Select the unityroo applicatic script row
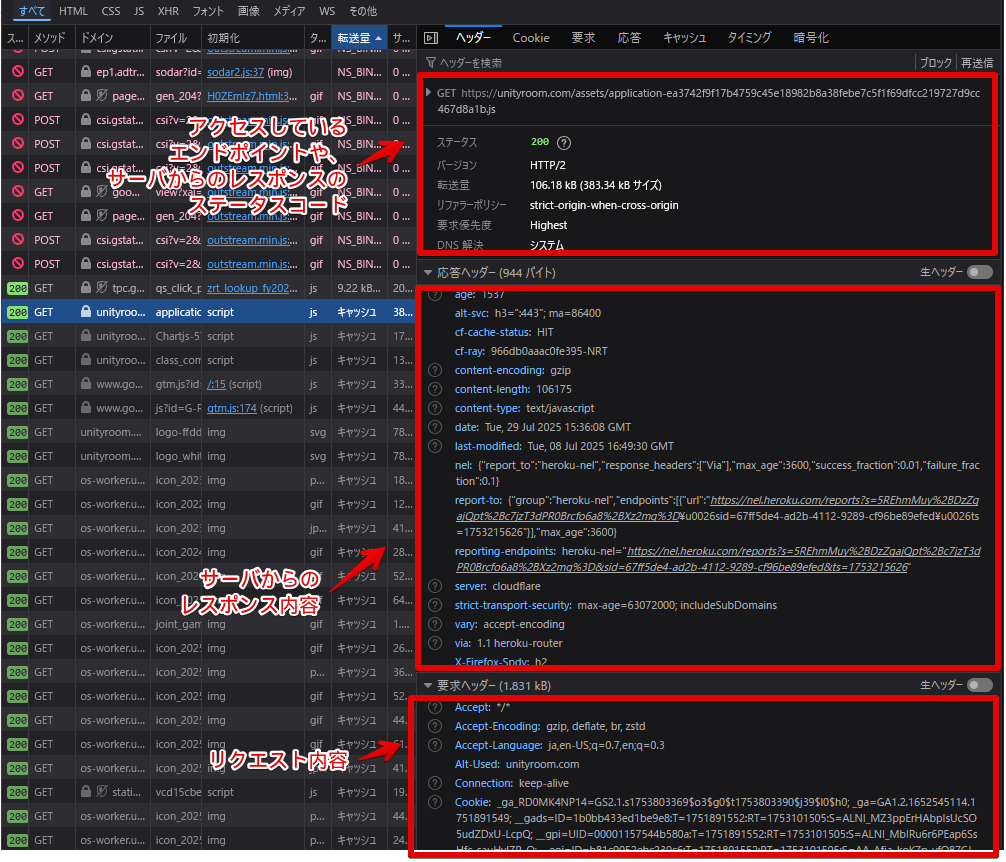Viewport: 1006px width, 862px height. (x=209, y=312)
